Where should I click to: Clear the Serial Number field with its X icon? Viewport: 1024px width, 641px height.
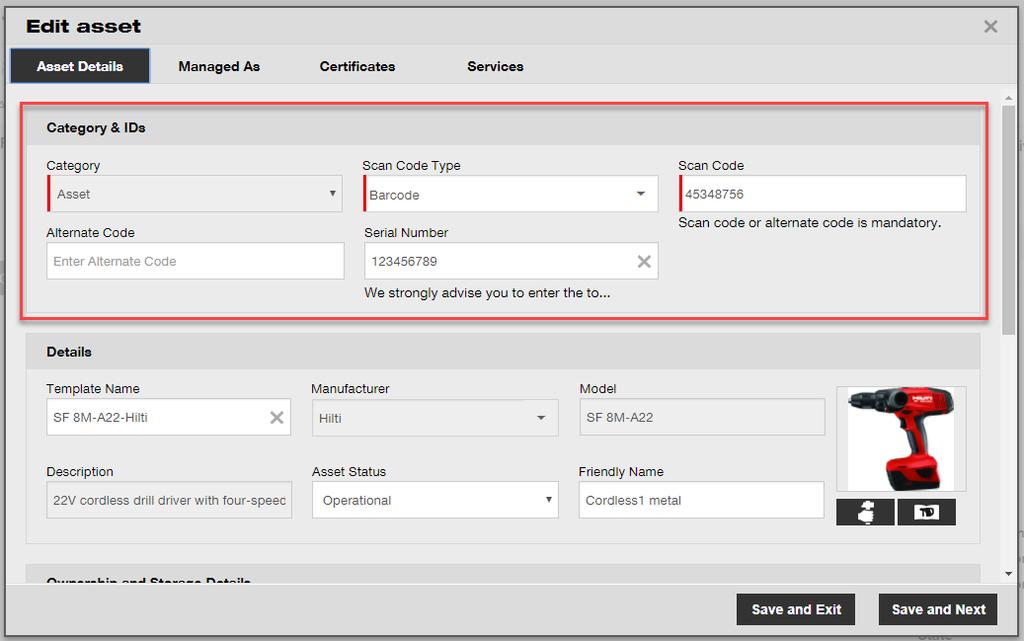pyautogui.click(x=644, y=261)
